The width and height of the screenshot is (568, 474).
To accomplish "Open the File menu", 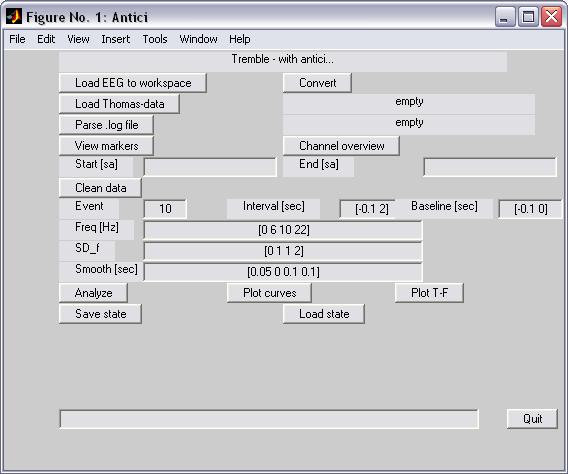I will point(17,39).
